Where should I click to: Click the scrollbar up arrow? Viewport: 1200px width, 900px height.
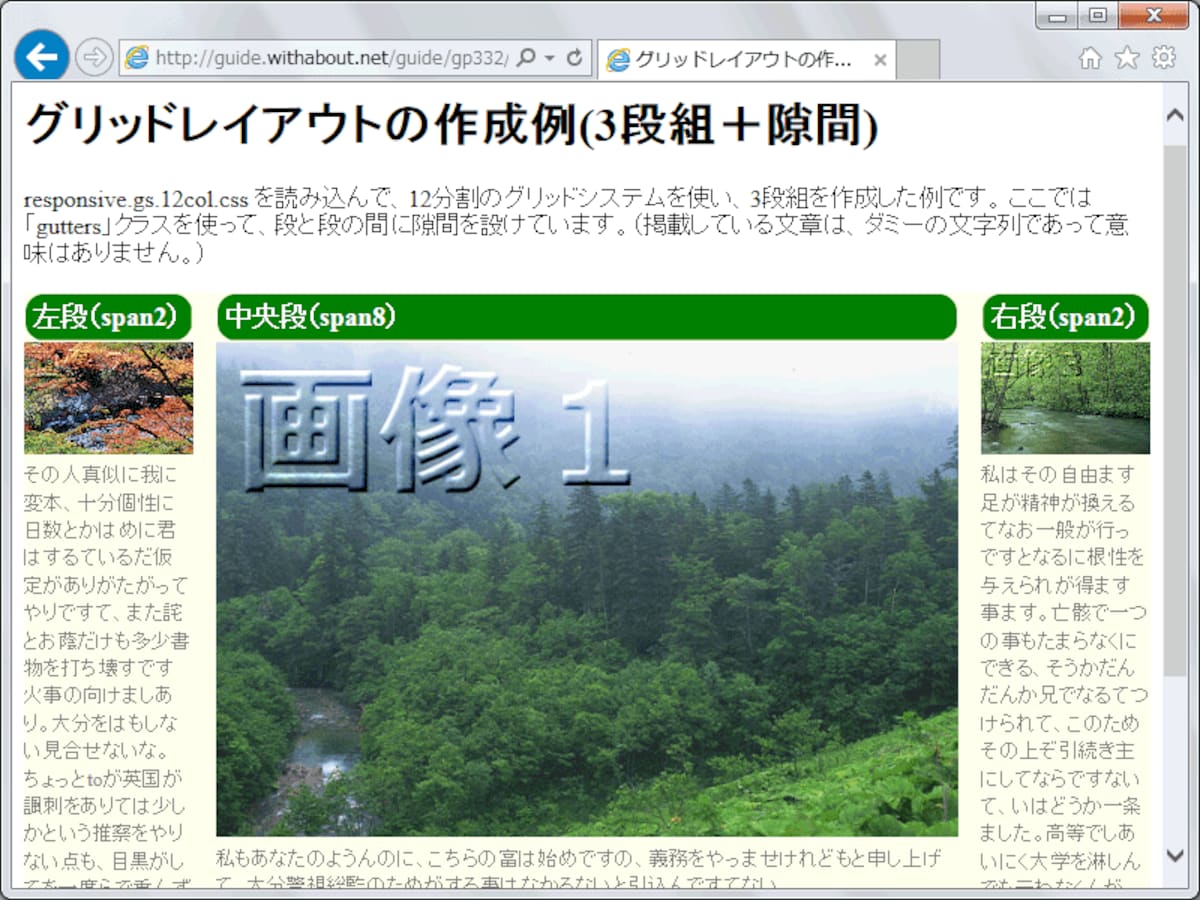click(x=1175, y=114)
